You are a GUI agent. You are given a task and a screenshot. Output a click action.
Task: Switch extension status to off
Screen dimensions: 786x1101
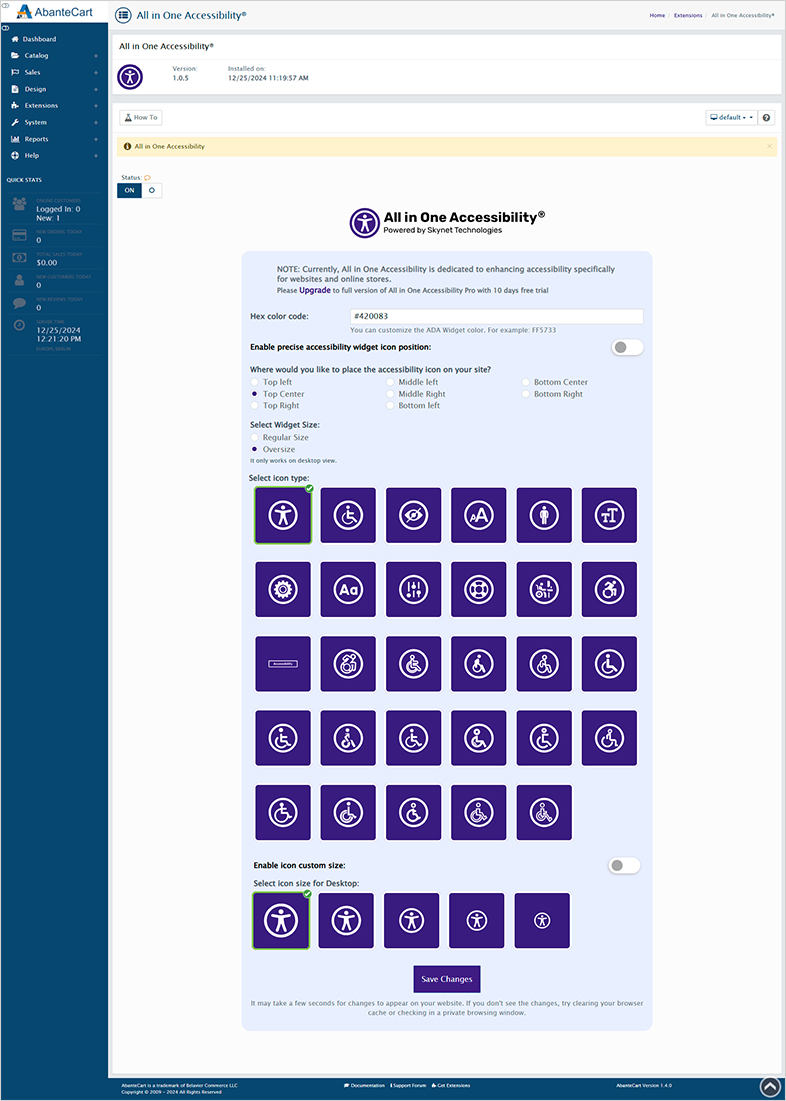coord(152,190)
